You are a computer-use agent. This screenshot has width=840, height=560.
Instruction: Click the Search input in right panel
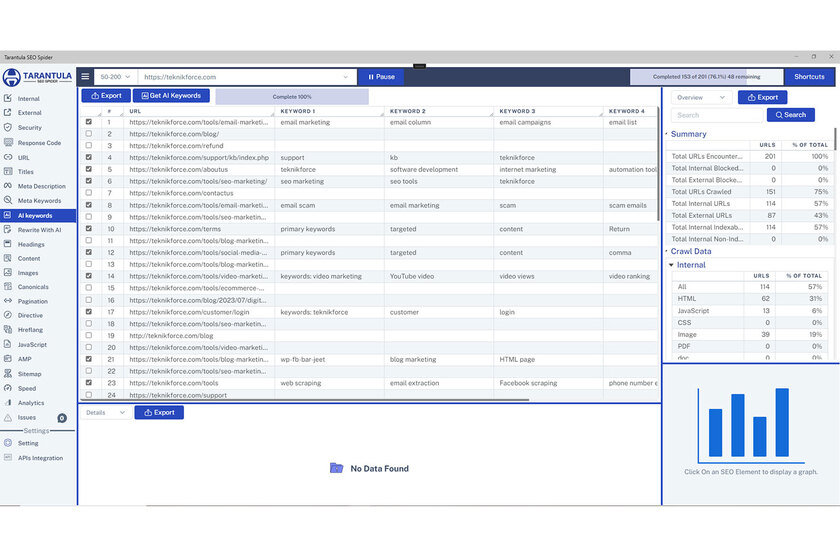tap(717, 115)
